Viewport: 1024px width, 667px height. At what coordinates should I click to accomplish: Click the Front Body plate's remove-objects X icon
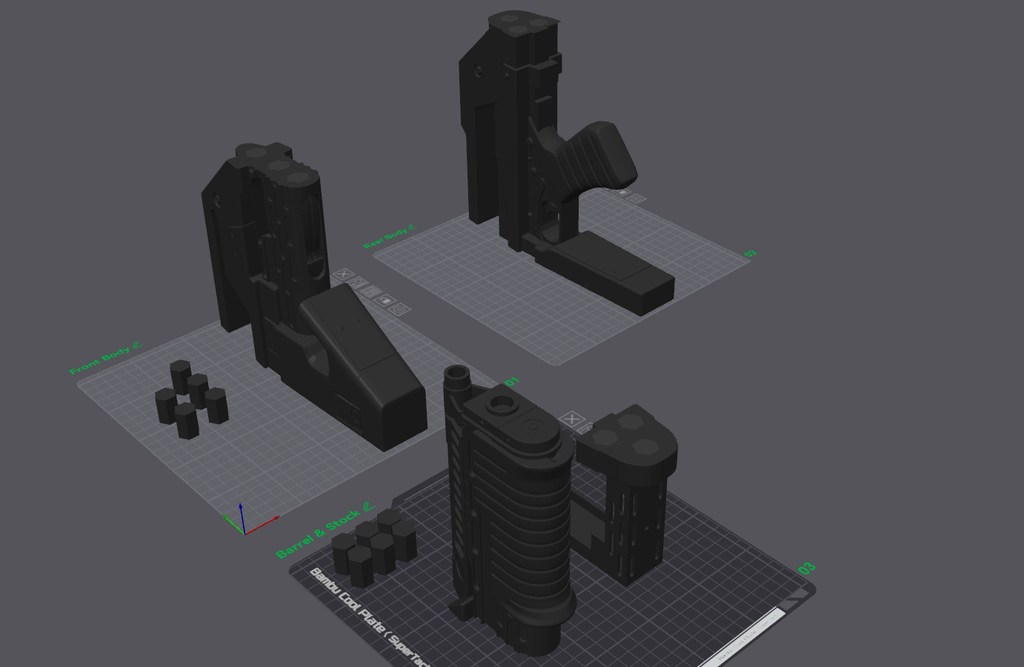click(344, 274)
